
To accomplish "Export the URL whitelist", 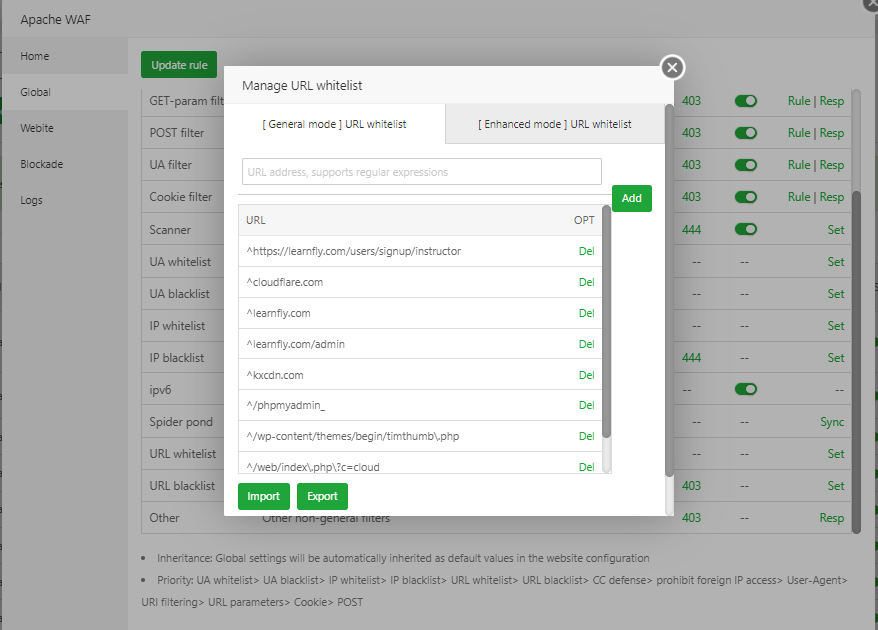I will click(322, 497).
